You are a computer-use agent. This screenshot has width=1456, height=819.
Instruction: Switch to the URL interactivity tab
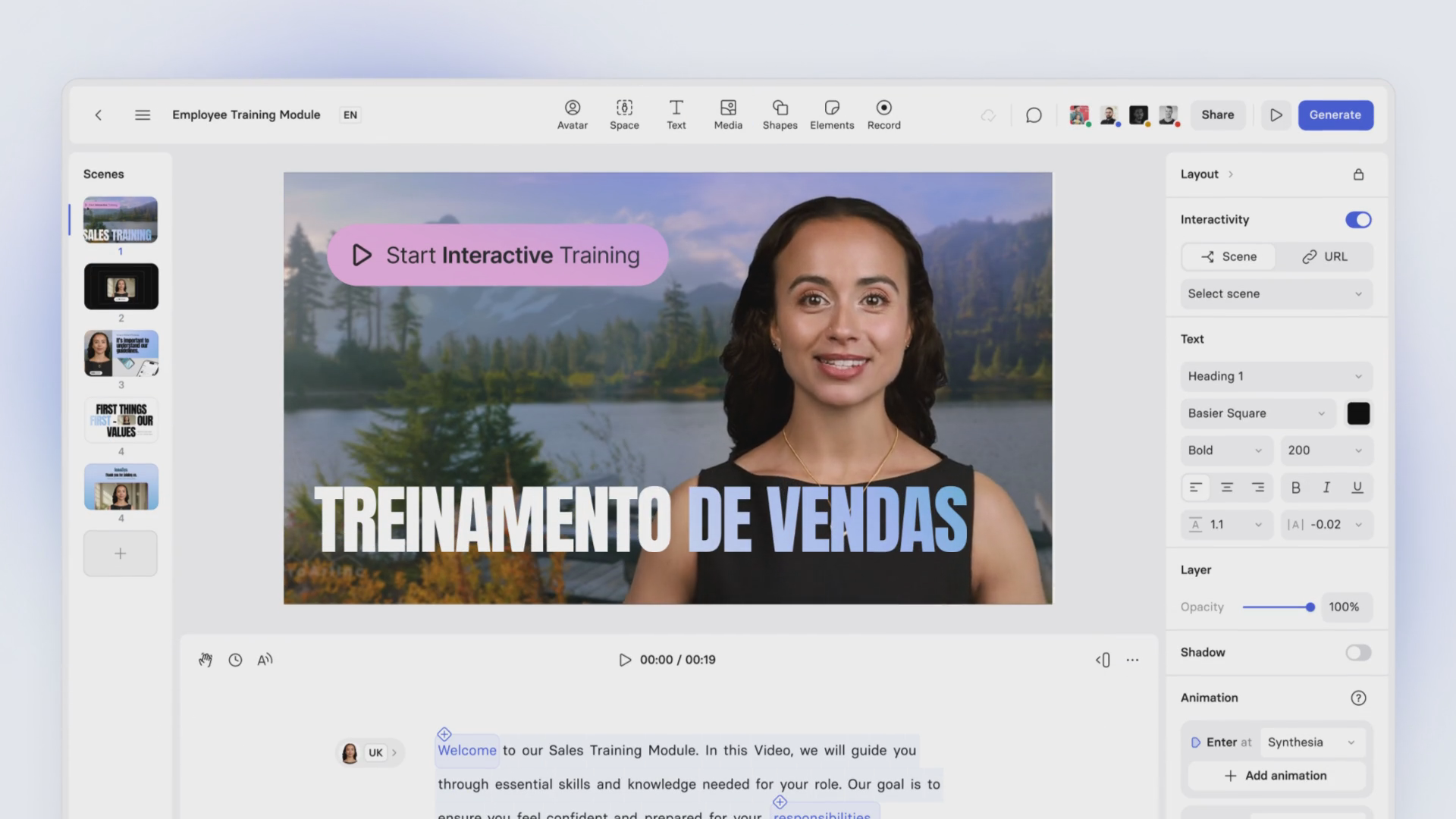point(1324,257)
